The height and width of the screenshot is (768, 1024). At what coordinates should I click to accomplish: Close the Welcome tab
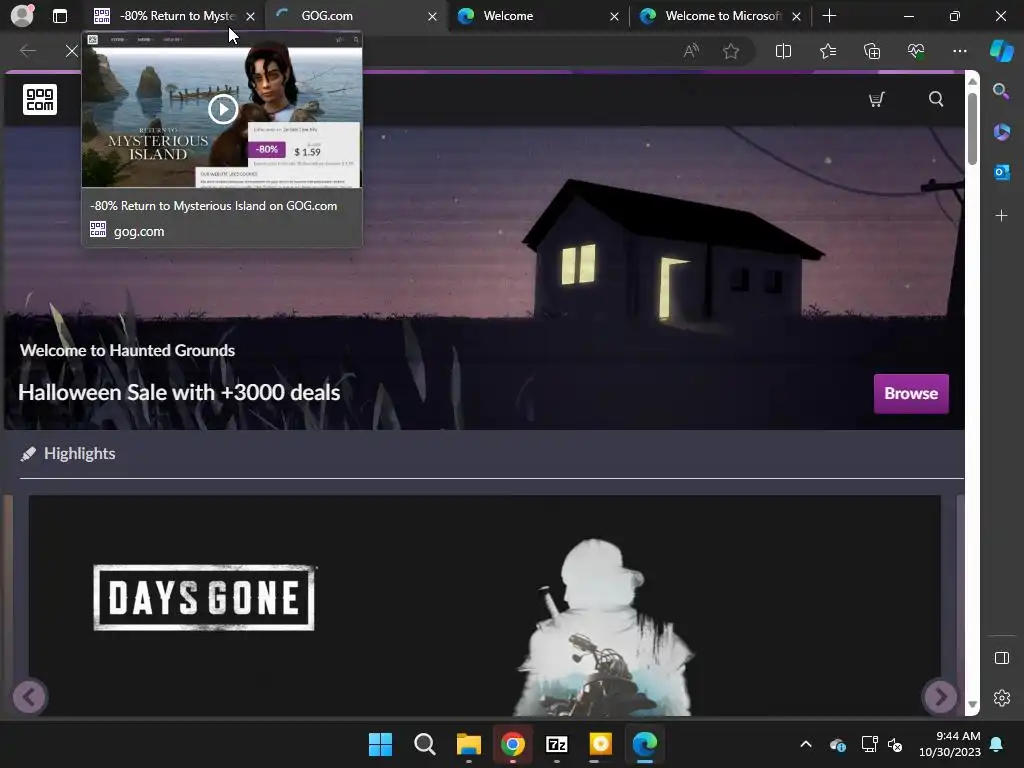pos(614,16)
